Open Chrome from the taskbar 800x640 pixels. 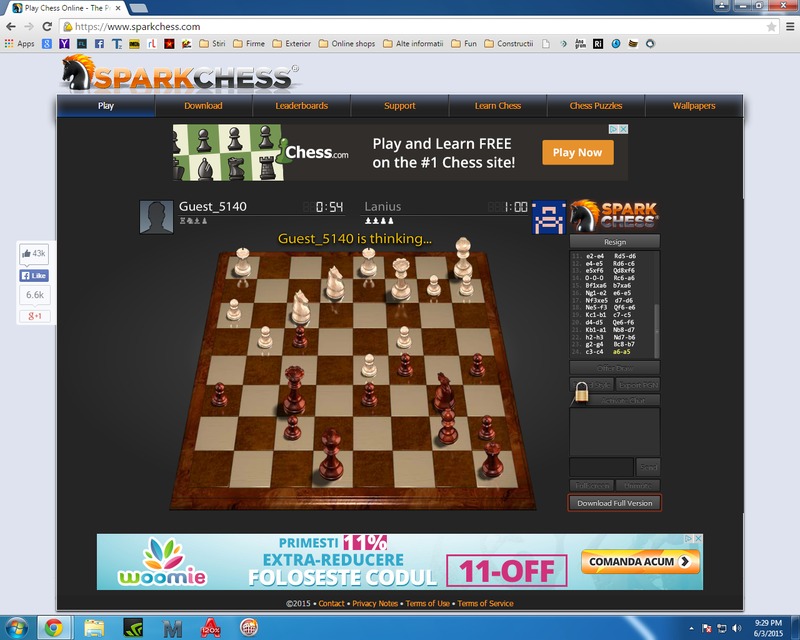(x=54, y=628)
